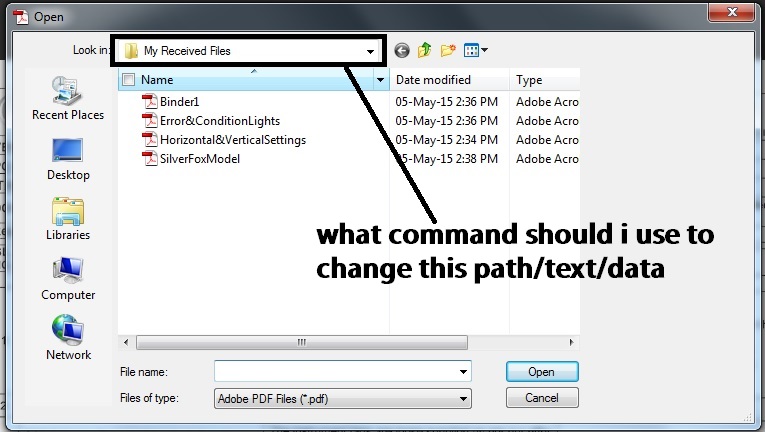
Task: Click the Cancel button
Action: click(542, 398)
